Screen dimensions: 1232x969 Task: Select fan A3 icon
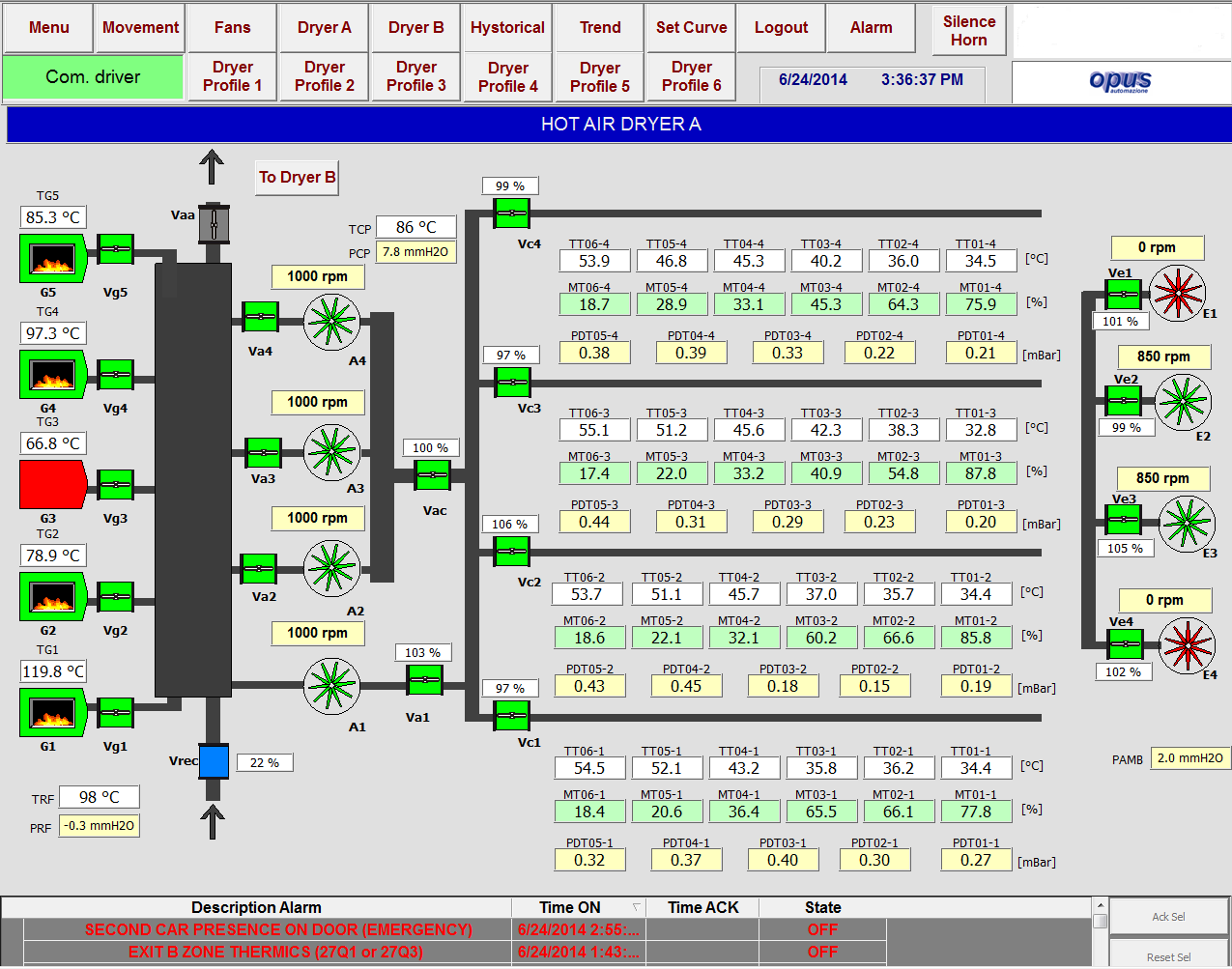point(332,452)
